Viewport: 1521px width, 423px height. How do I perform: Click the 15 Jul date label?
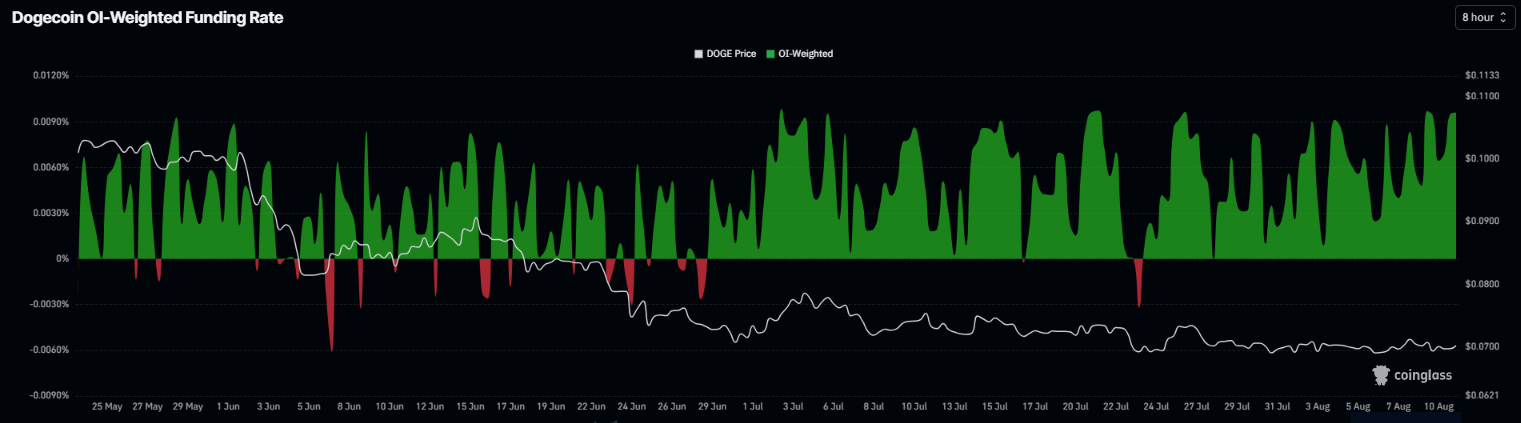coord(995,407)
